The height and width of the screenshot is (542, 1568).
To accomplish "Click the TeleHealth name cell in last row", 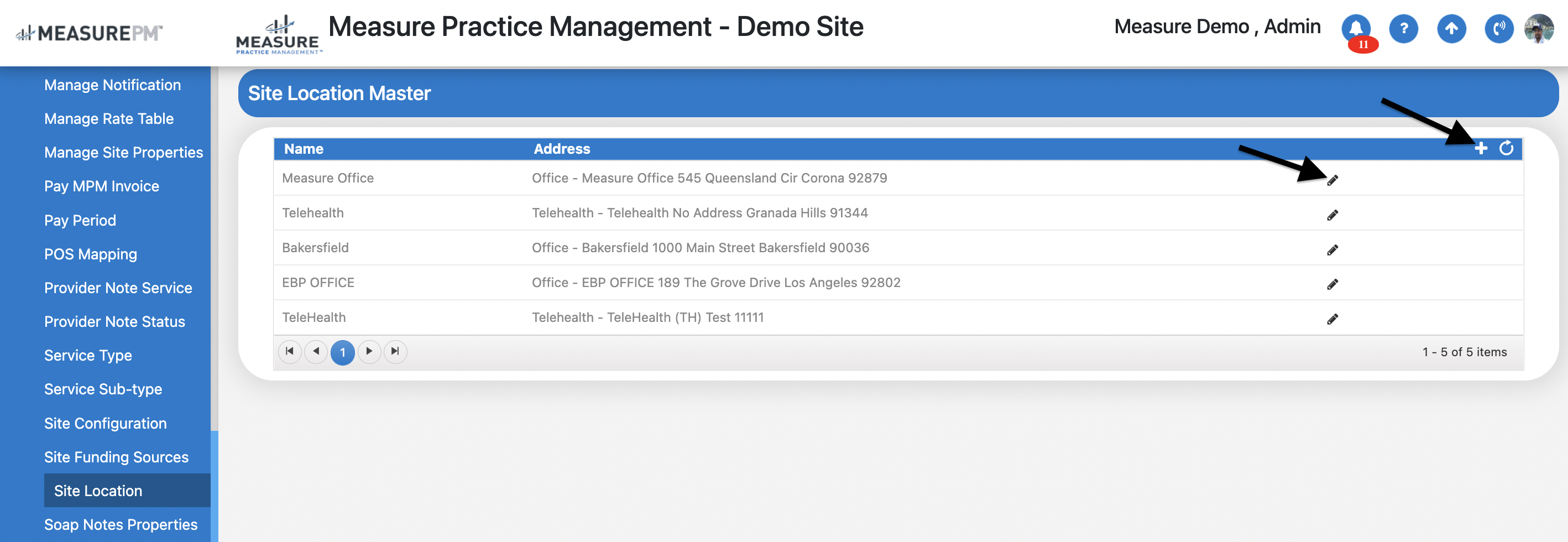I will (313, 317).
